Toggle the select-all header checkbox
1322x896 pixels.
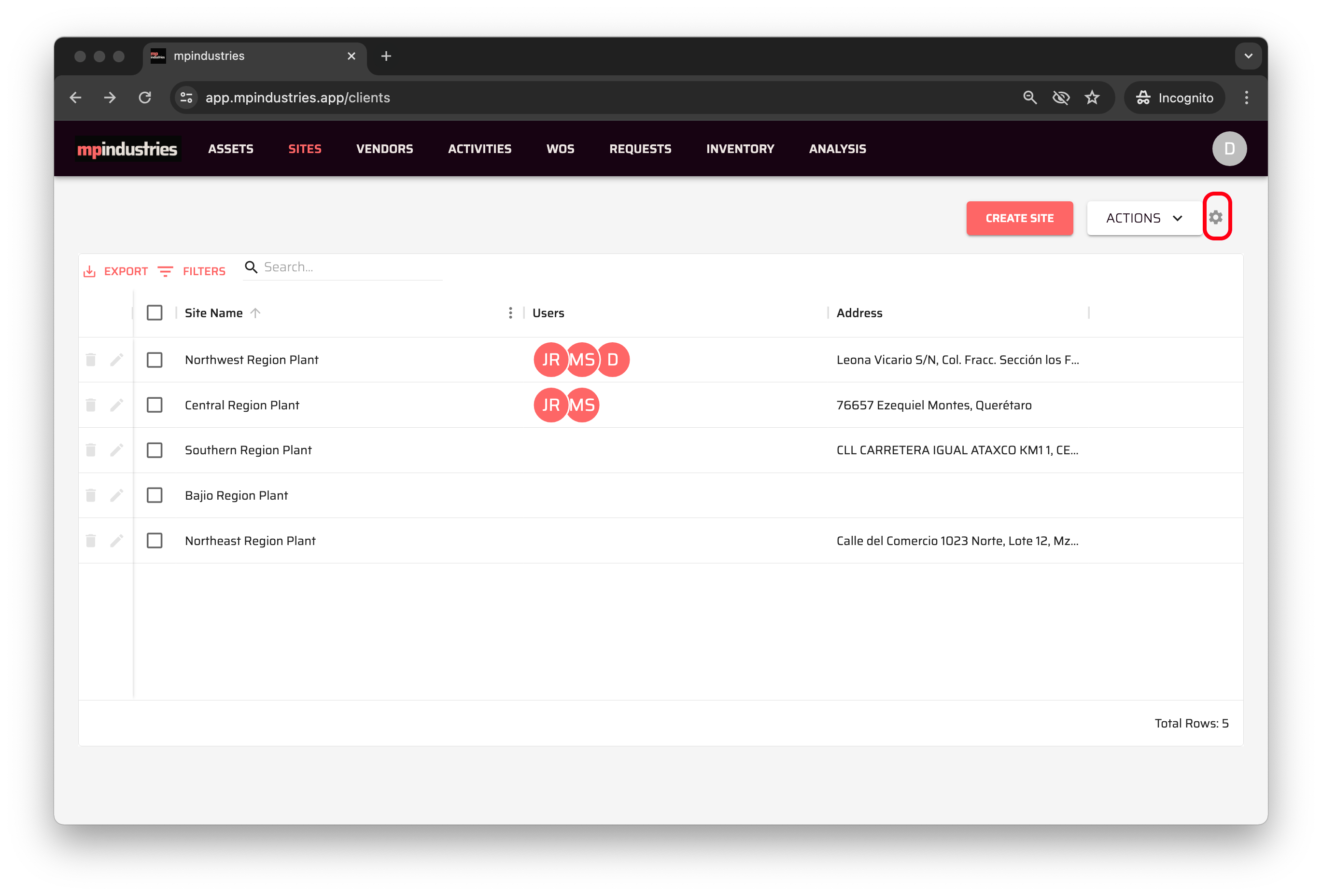(155, 313)
